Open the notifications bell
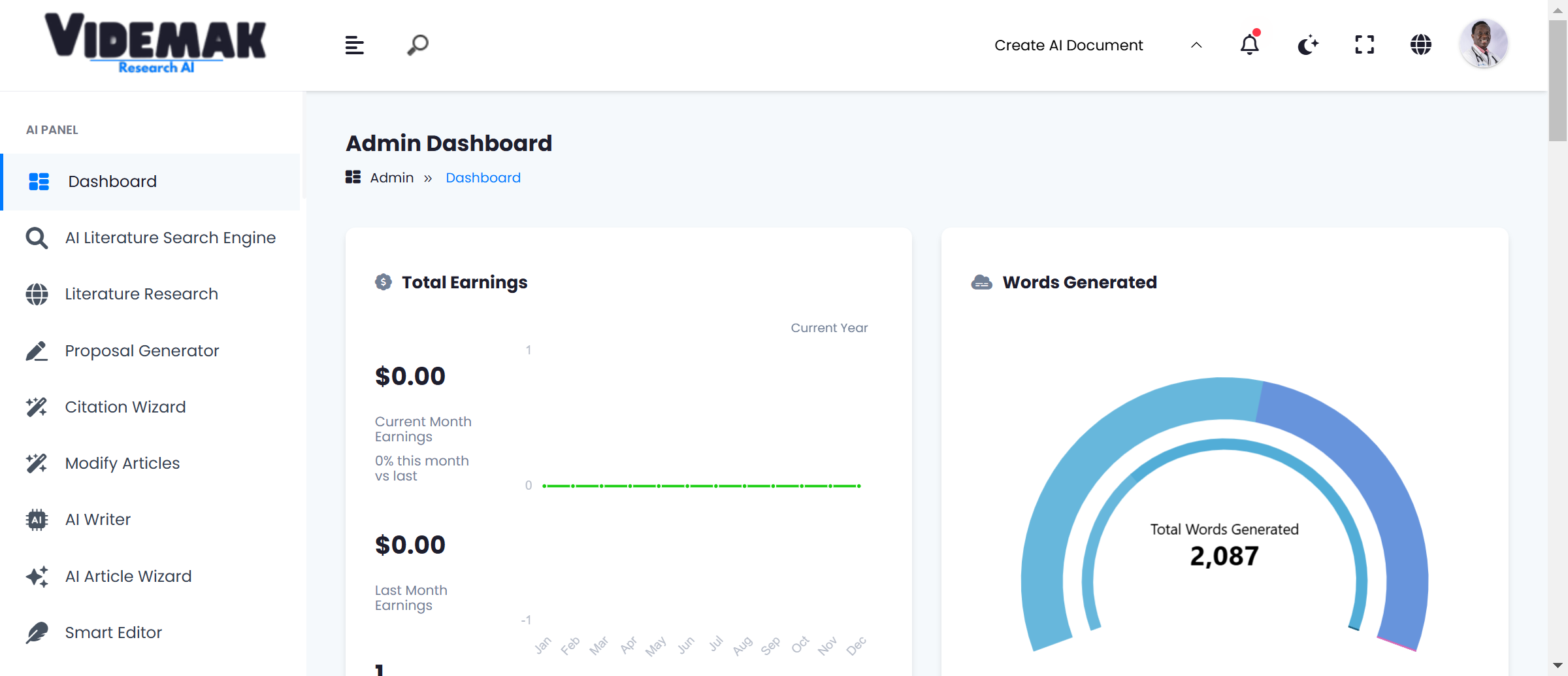Image resolution: width=1568 pixels, height=676 pixels. tap(1249, 44)
